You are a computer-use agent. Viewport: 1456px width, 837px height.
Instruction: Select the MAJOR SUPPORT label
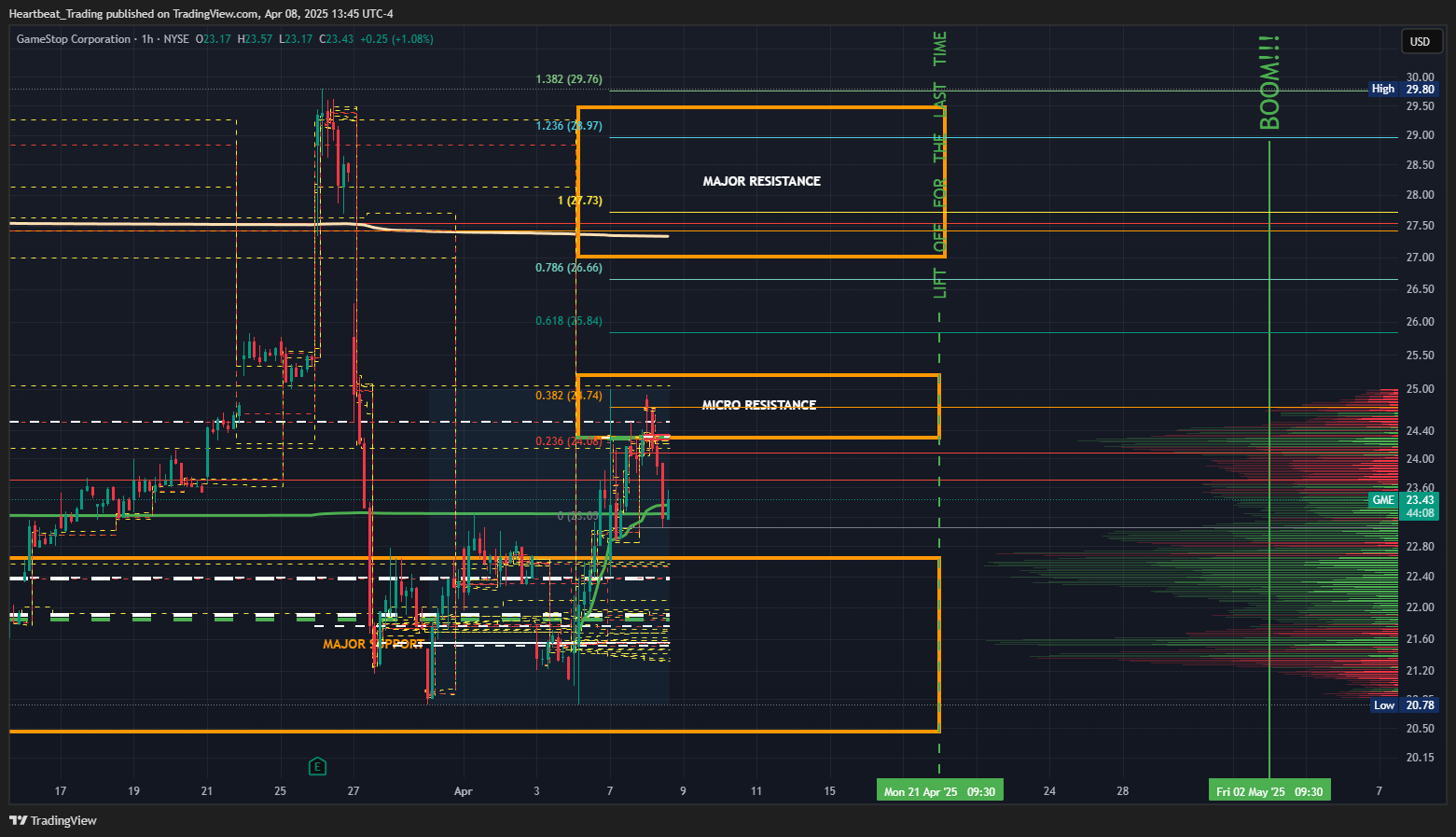coord(373,644)
